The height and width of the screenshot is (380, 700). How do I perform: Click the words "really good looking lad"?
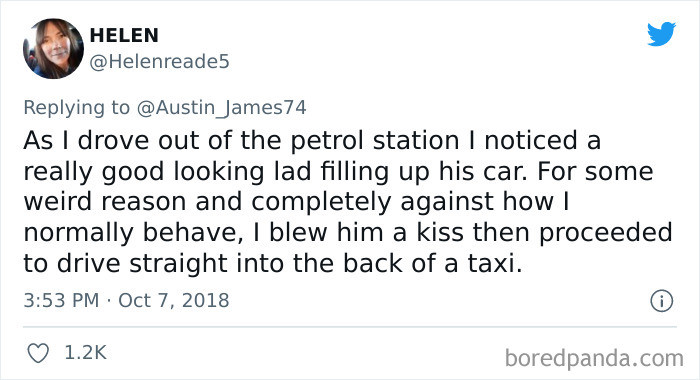[x=167, y=172]
